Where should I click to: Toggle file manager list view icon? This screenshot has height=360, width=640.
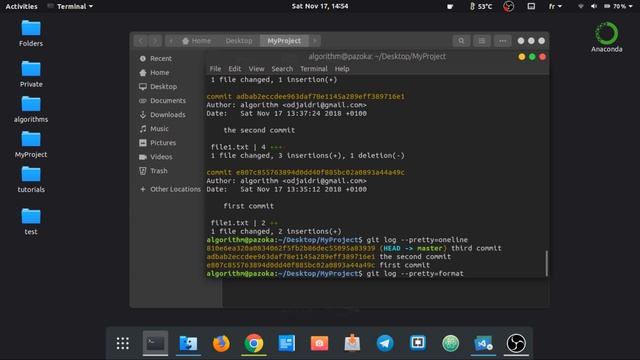(482, 41)
